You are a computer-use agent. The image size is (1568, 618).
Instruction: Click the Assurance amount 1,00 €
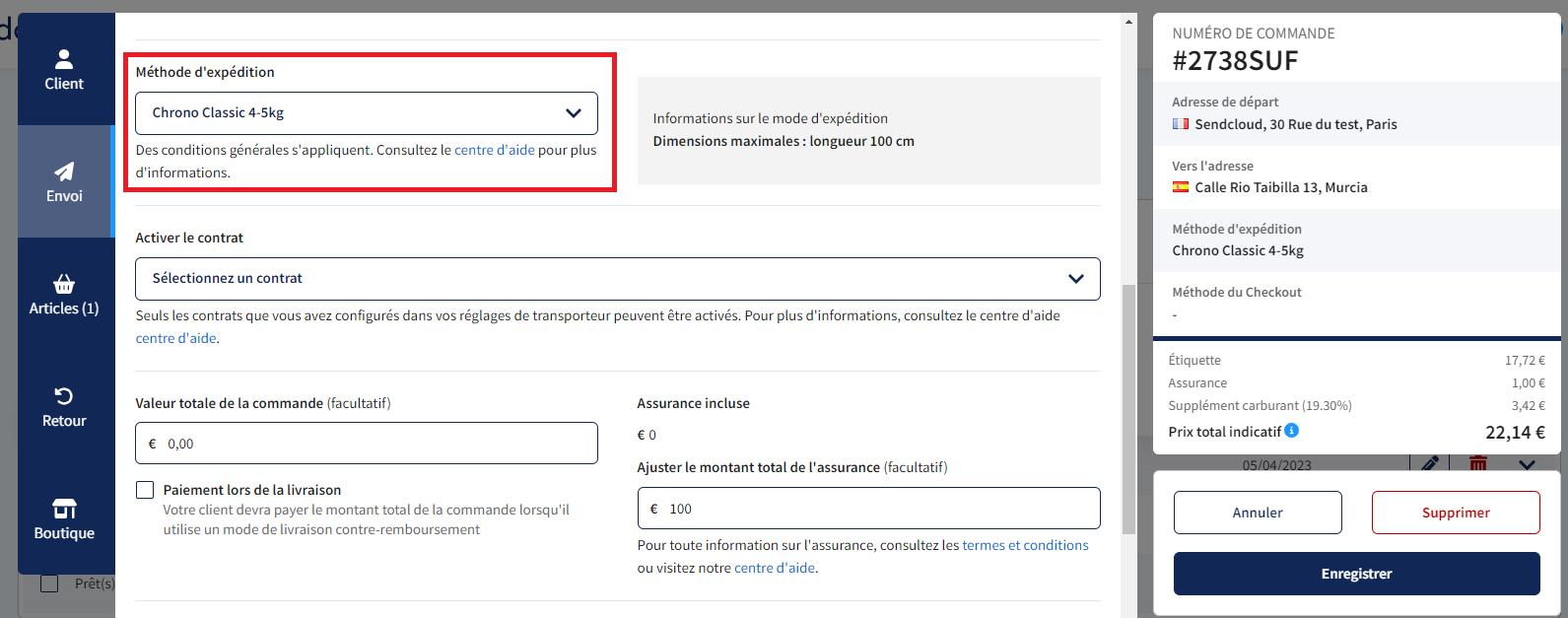tap(1529, 383)
